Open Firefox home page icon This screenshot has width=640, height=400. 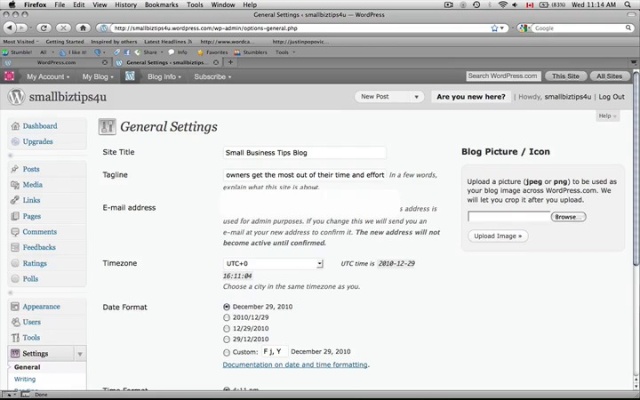coord(83,28)
